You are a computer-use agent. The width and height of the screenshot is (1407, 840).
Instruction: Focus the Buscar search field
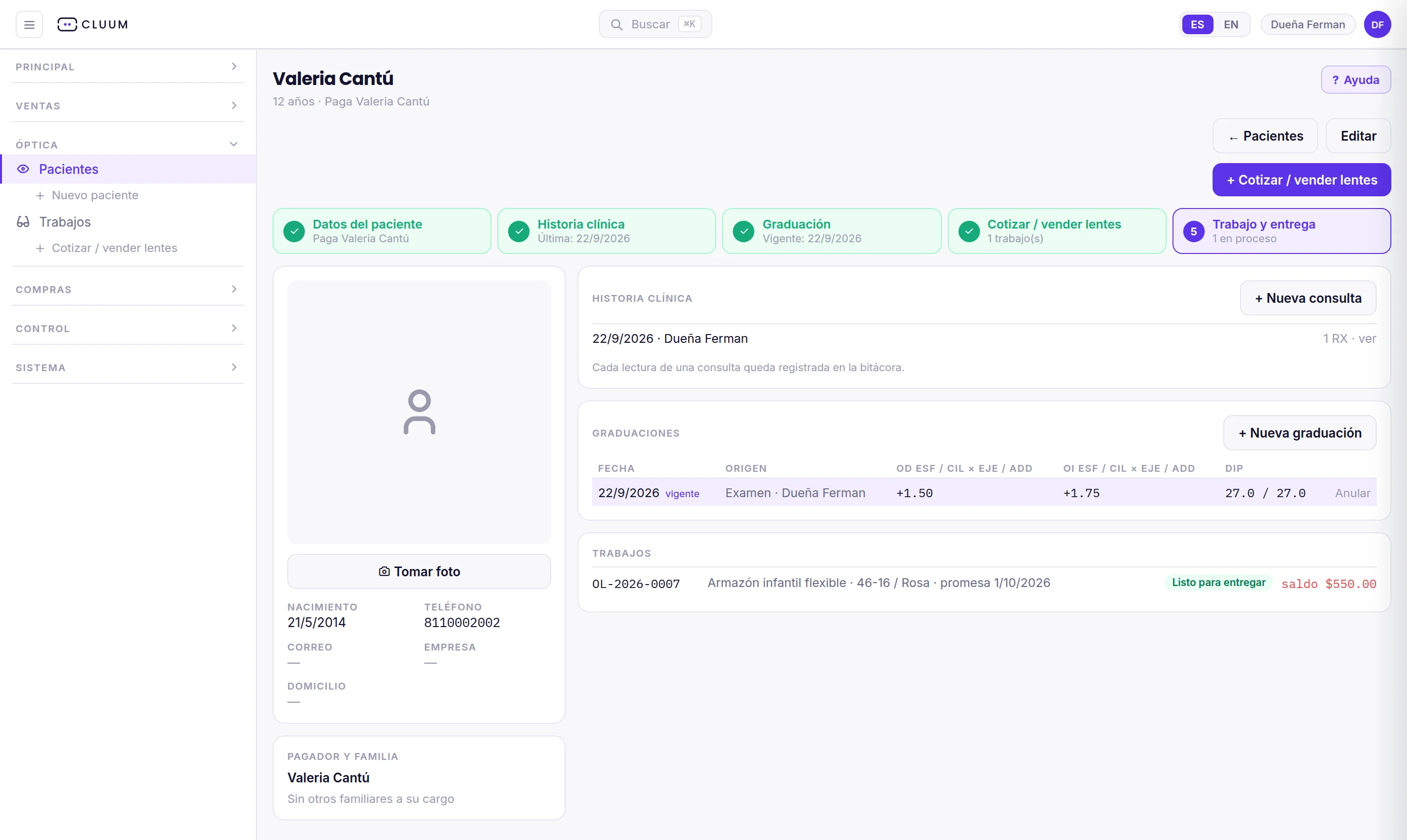pos(655,24)
